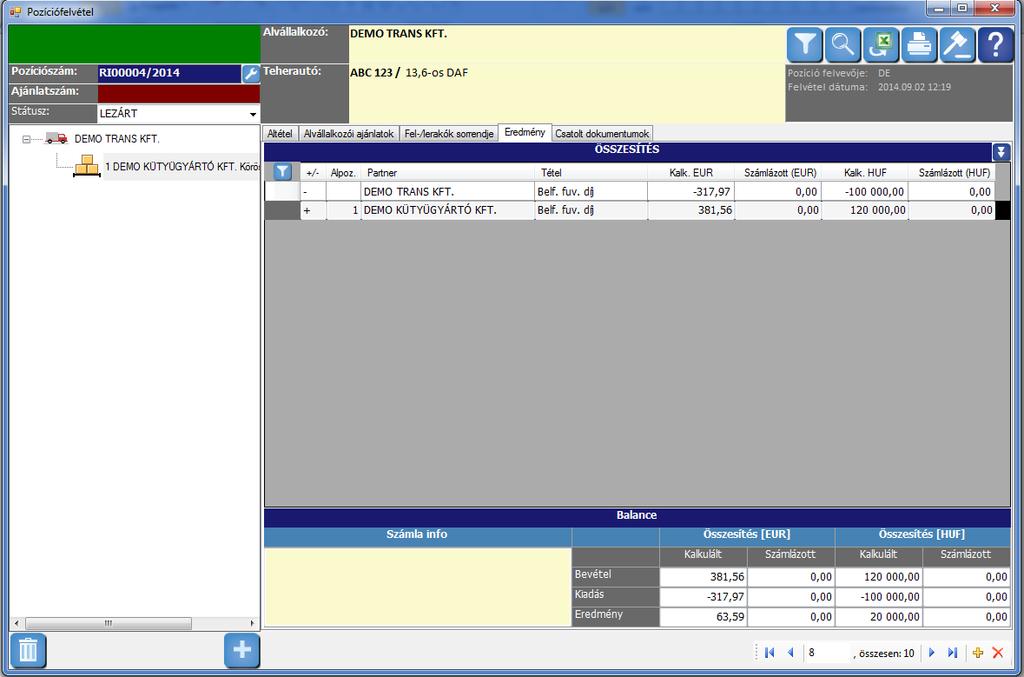Viewport: 1024px width, 677px height.
Task: Click the horizontal scrollbar thumb under tree
Action: pos(108,623)
